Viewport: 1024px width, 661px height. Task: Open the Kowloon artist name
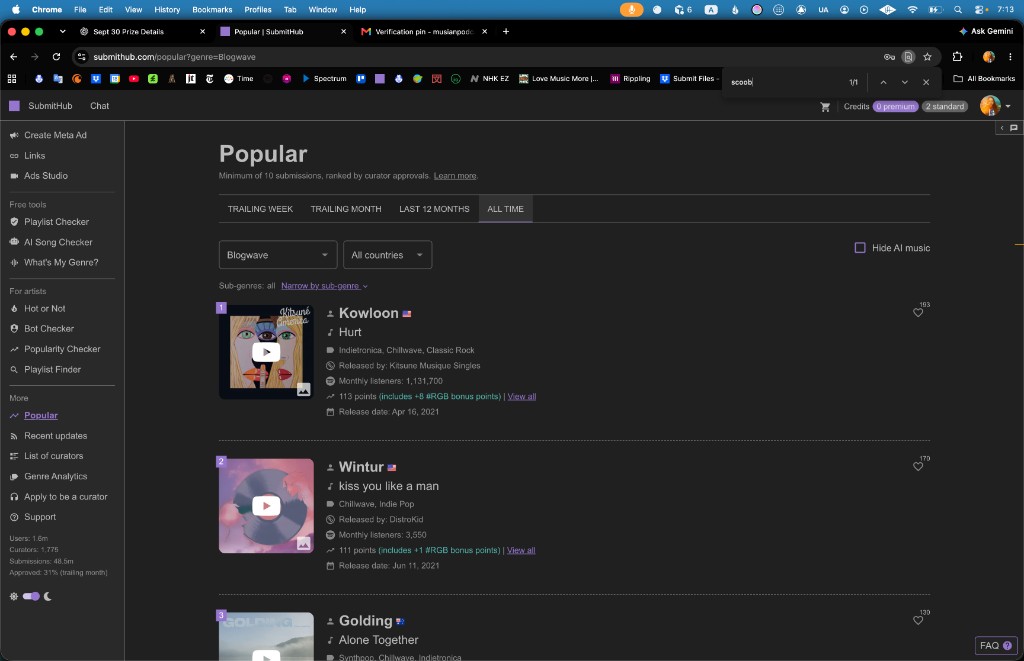pyautogui.click(x=368, y=313)
